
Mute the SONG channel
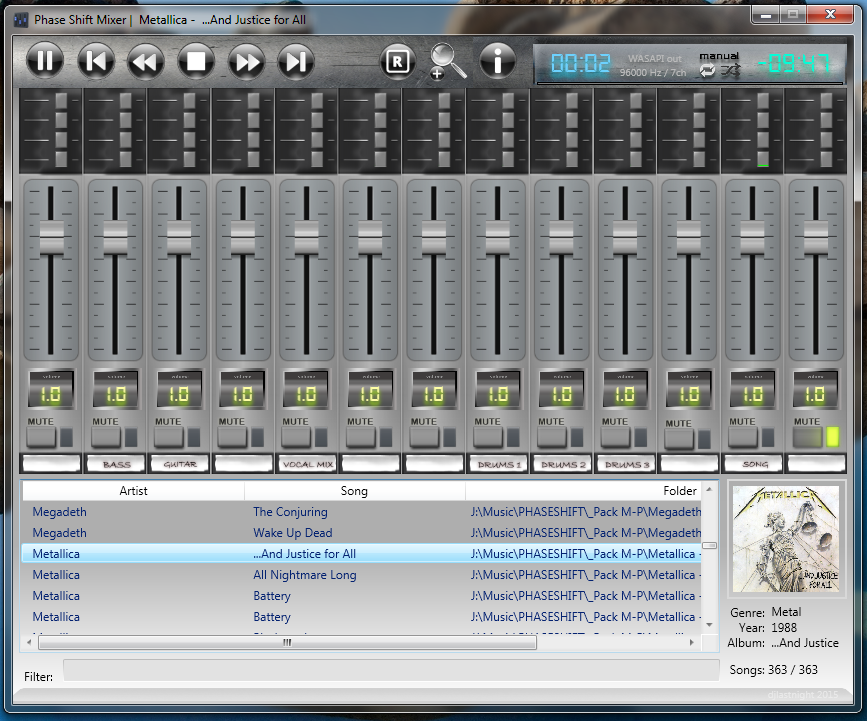[x=743, y=438]
